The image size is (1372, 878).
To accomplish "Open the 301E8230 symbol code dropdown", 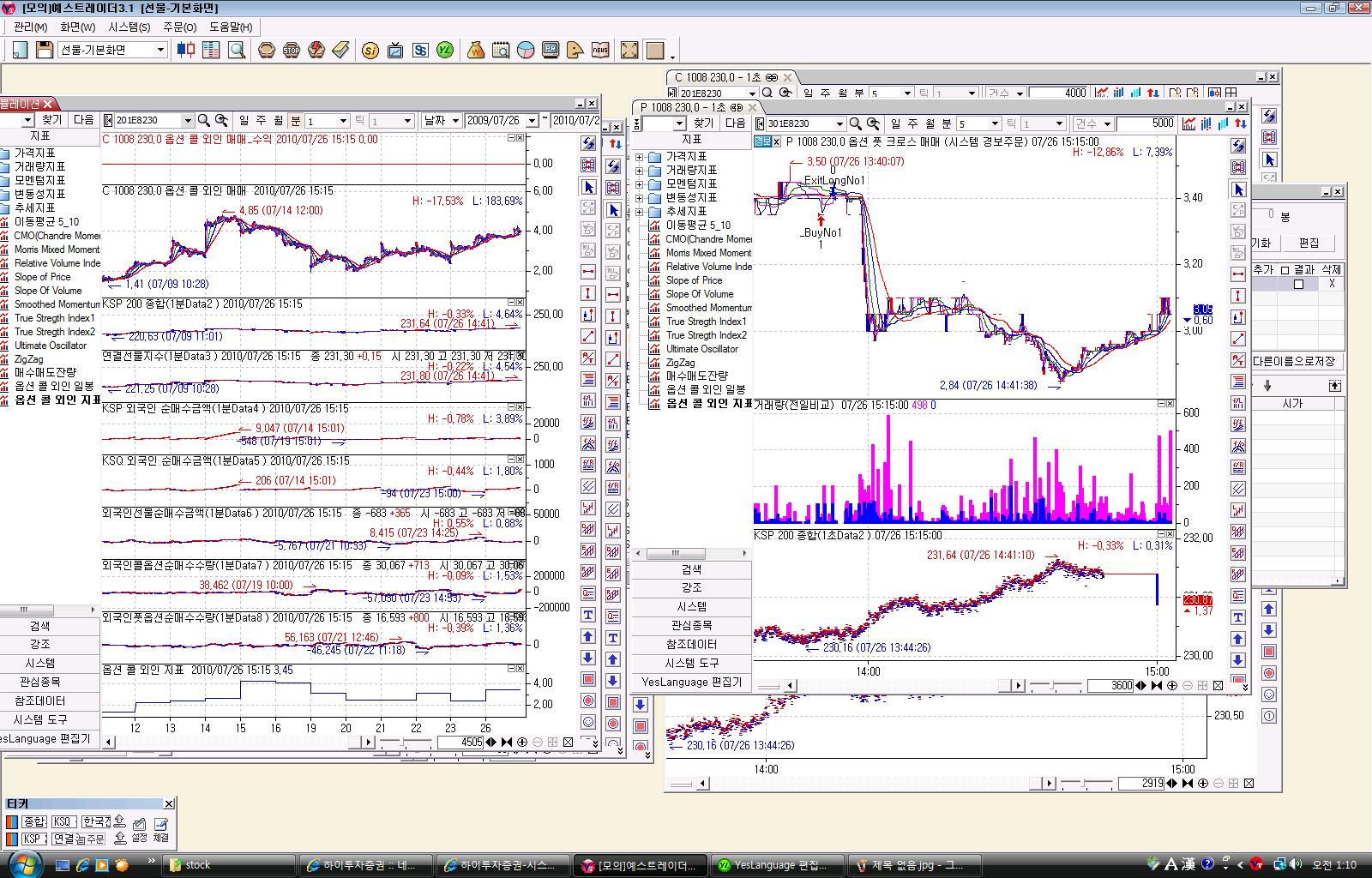I will point(839,123).
